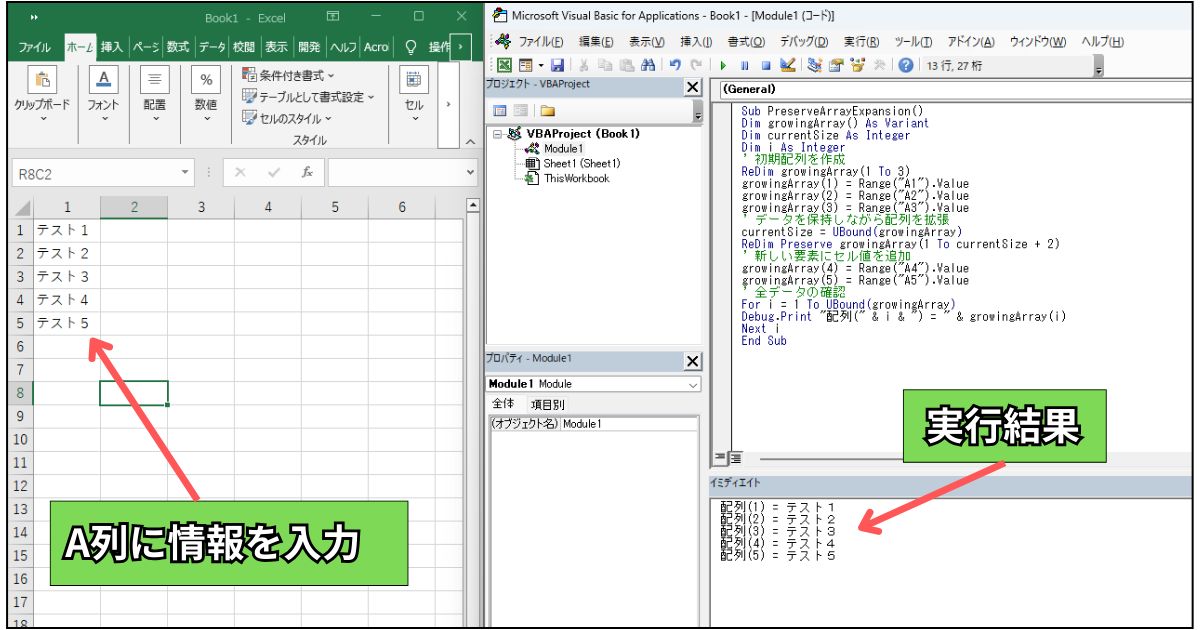Open the Insert UserForm dropdown arrow
The image size is (1200, 630).
pyautogui.click(x=541, y=65)
